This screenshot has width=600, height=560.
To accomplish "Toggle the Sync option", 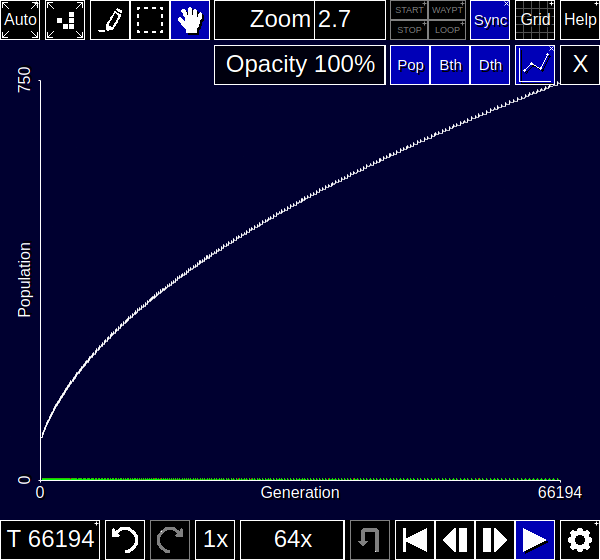I will pos(490,20).
